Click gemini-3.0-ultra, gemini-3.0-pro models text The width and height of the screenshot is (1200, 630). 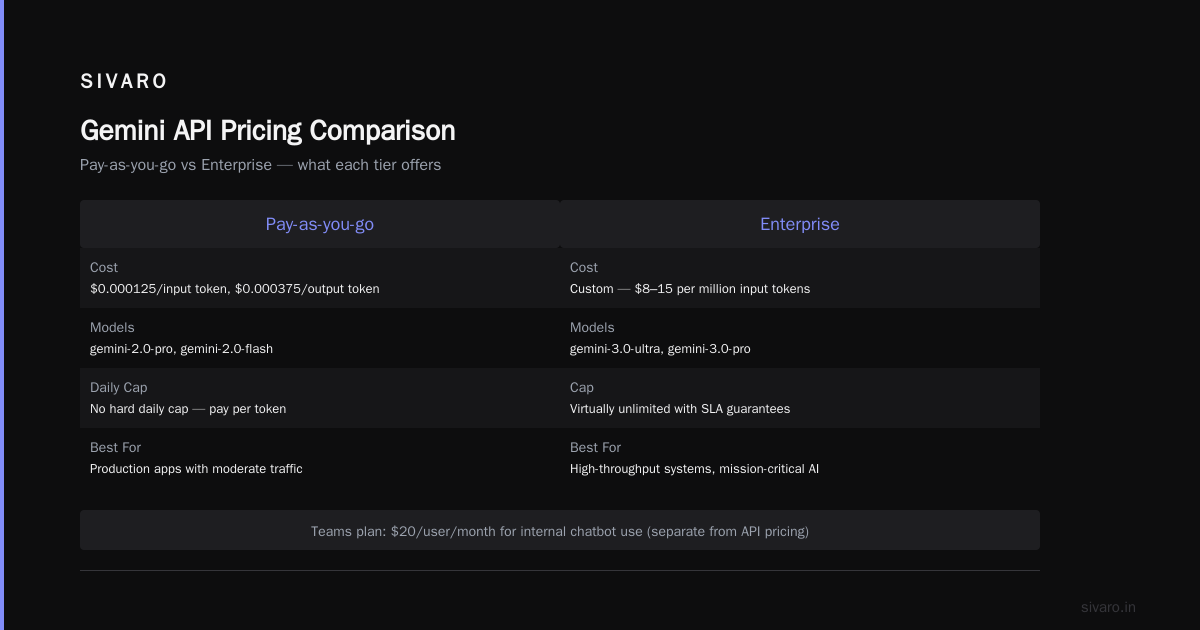660,349
